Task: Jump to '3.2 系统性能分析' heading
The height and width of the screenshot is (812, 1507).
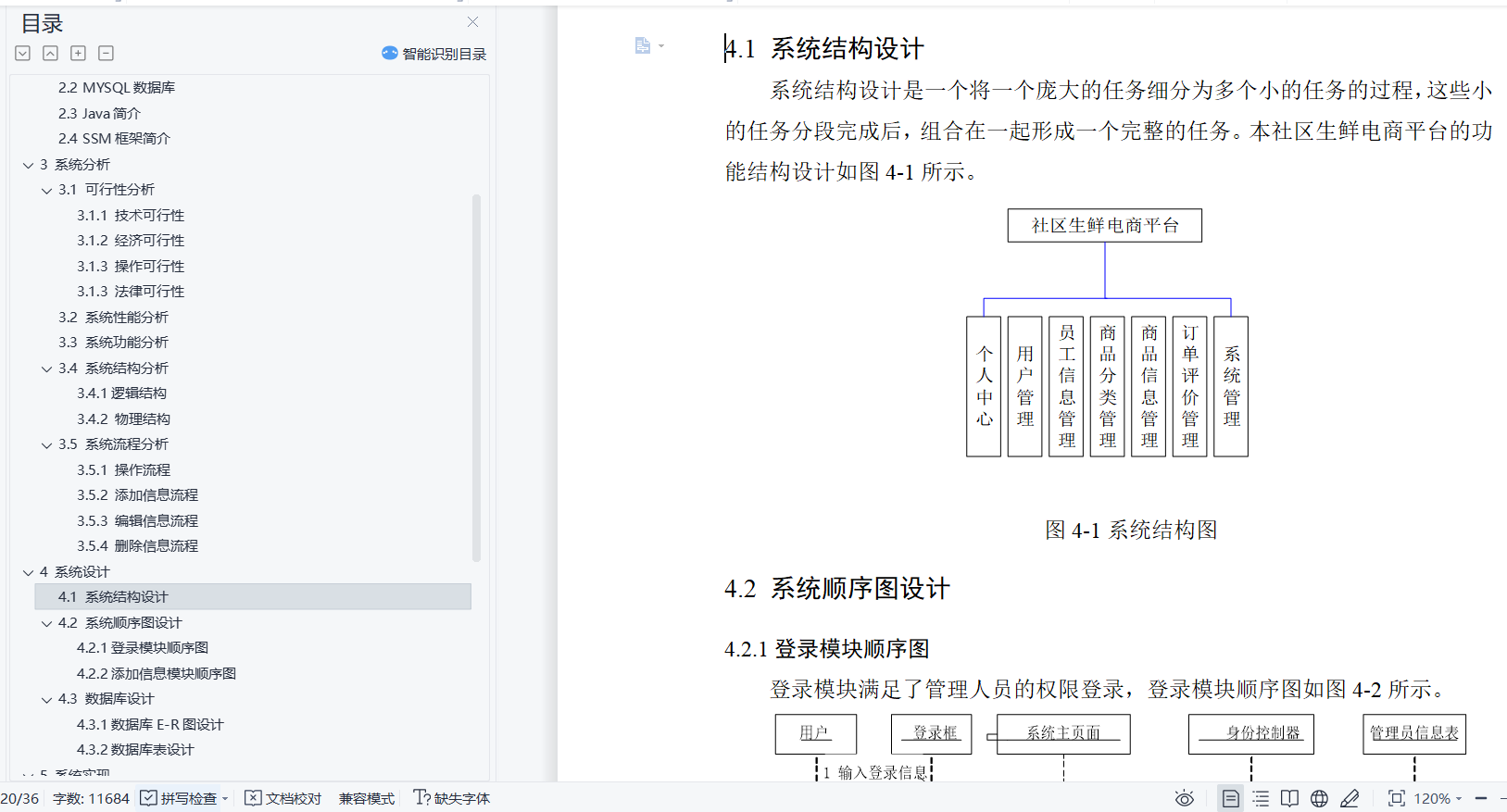Action: (x=113, y=317)
